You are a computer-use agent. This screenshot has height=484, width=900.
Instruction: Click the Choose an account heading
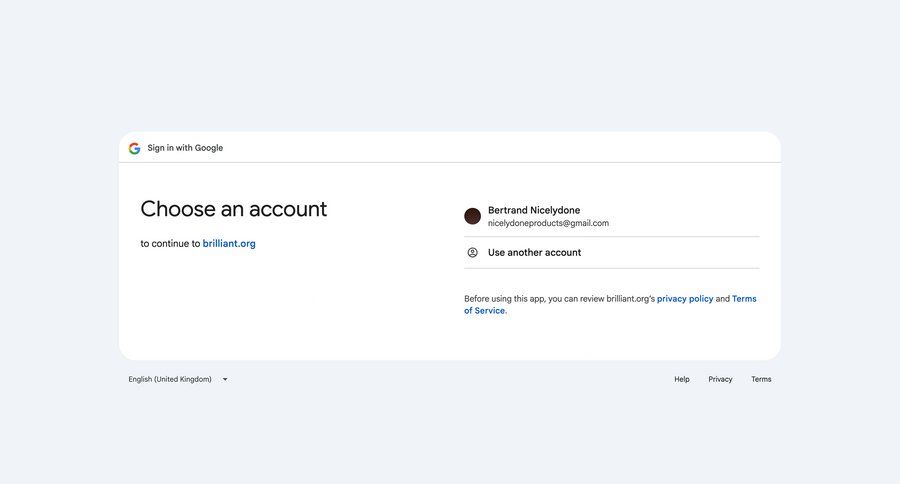pos(234,209)
